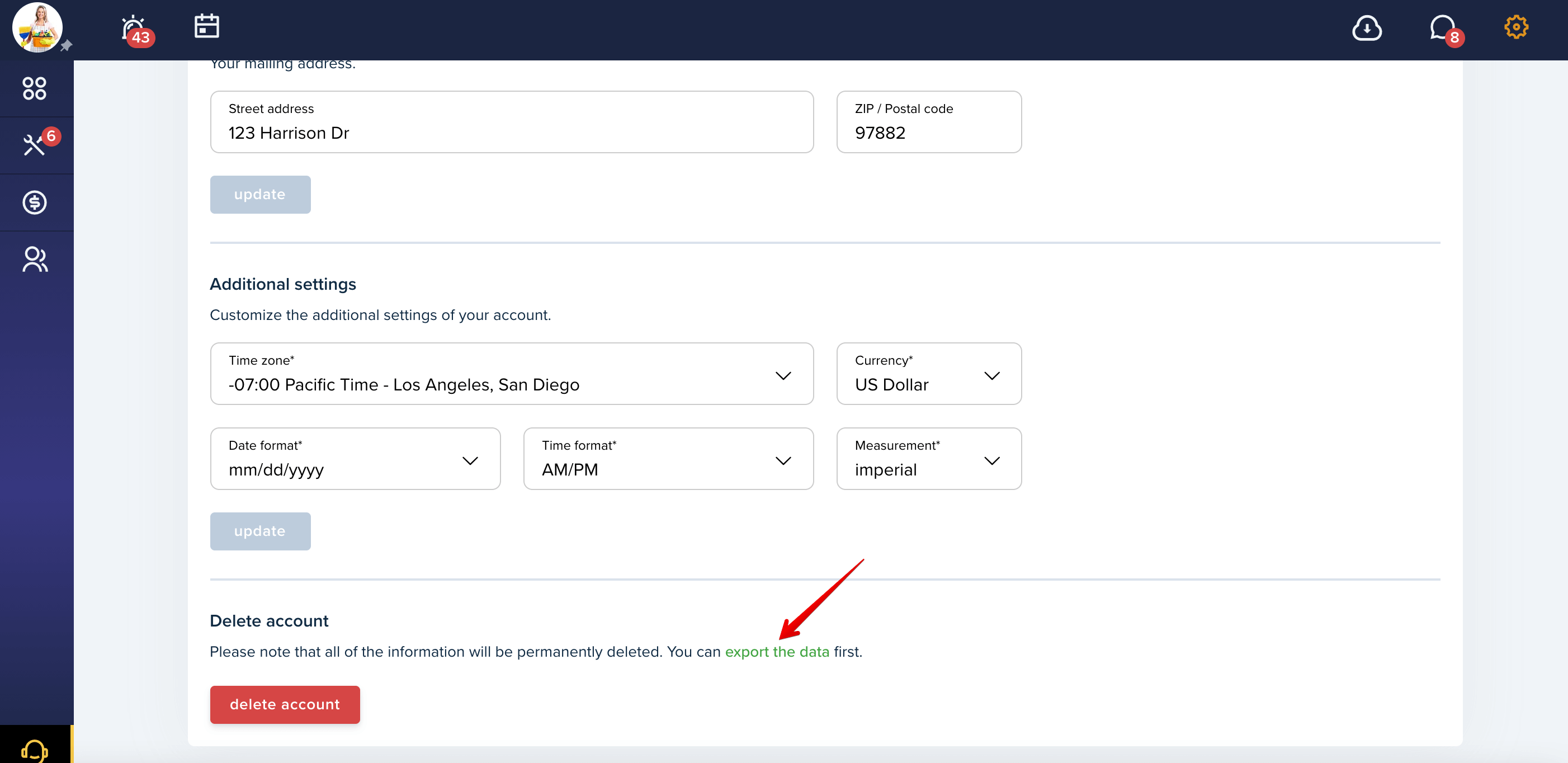Viewport: 1568px width, 763px height.
Task: Open the profile avatar menu
Action: (37, 27)
